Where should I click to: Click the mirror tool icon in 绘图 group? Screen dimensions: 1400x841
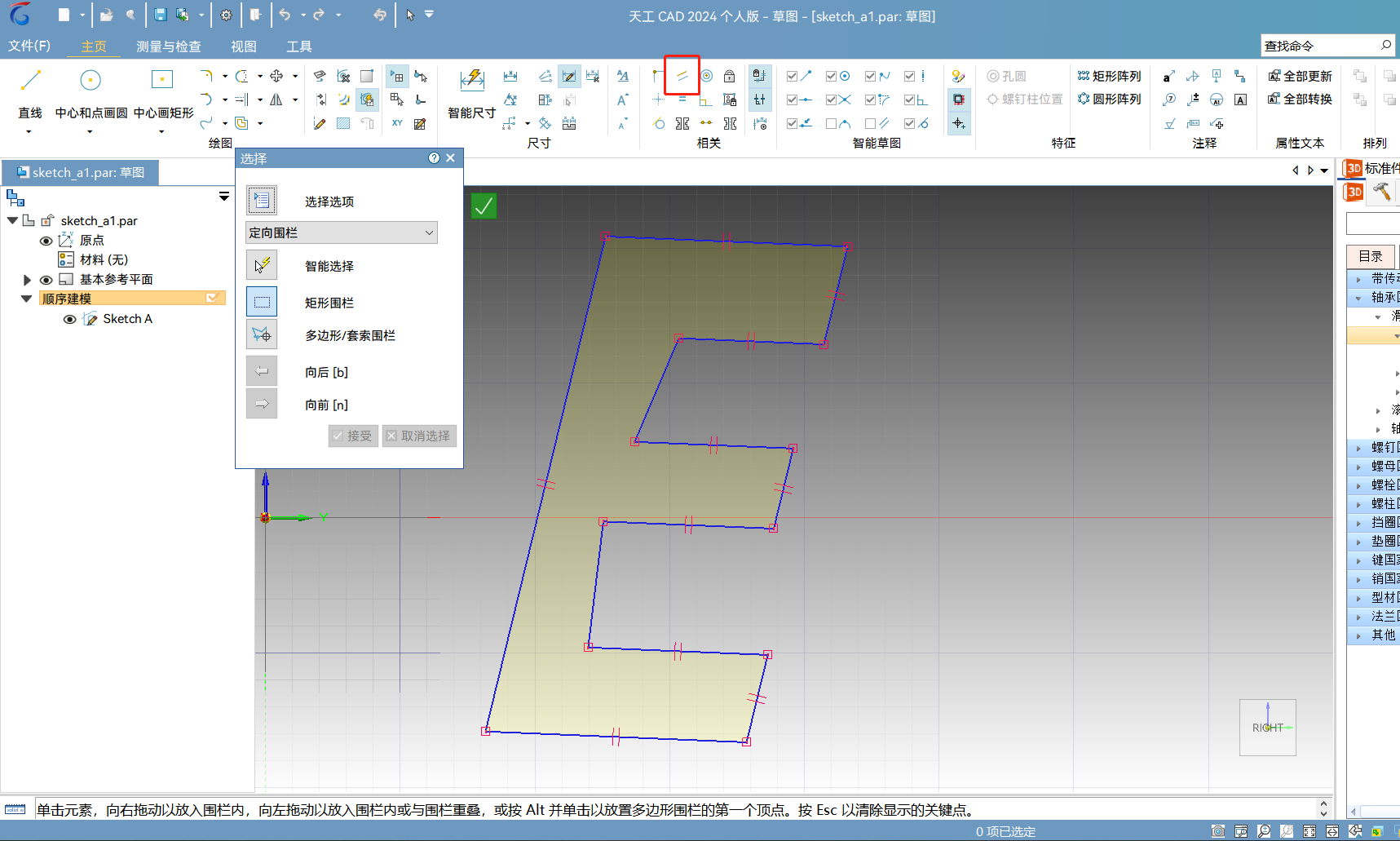click(276, 100)
